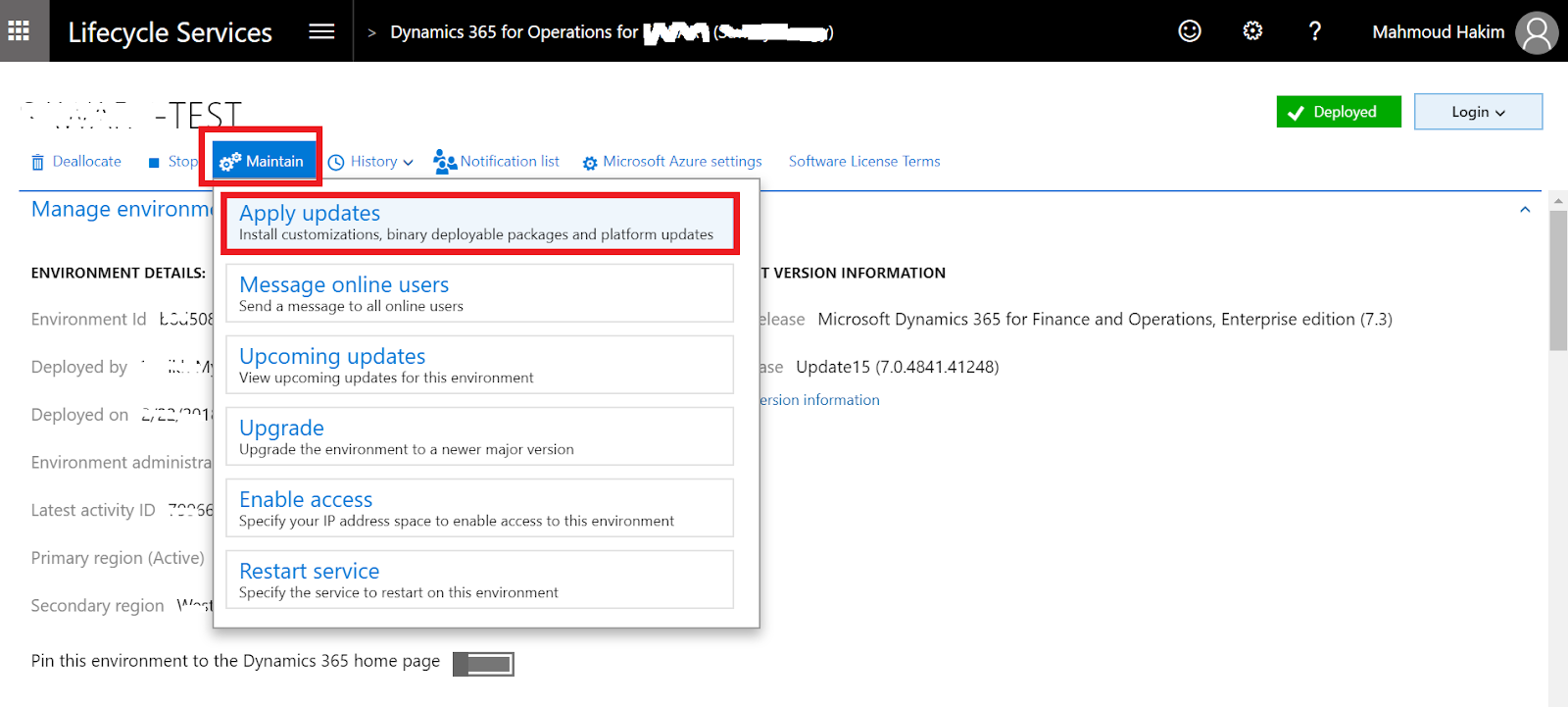
Task: Click the Latest activity ID label
Action: coord(93,510)
